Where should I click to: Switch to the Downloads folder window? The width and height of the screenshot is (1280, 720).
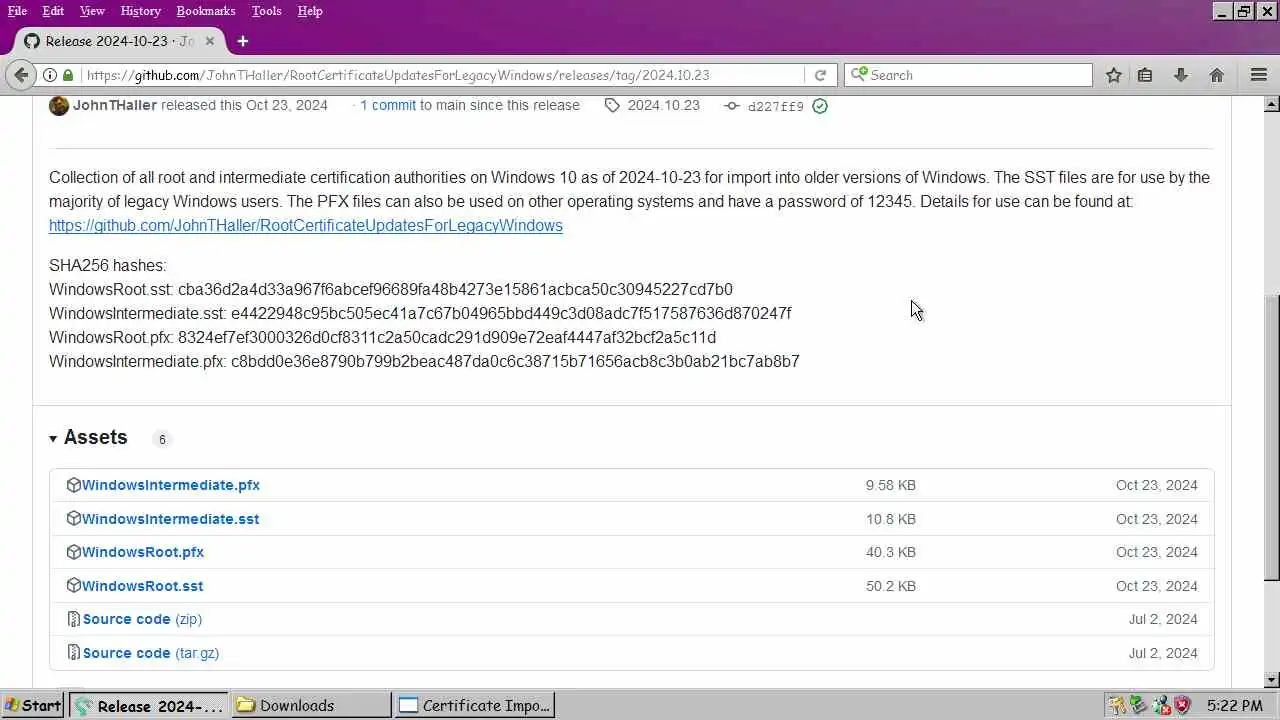(x=312, y=705)
